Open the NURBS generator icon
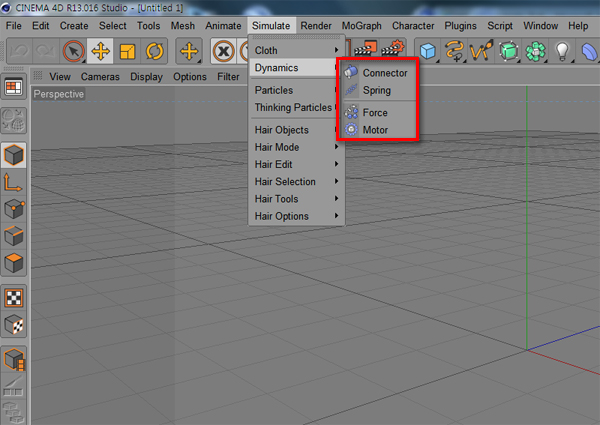The height and width of the screenshot is (425, 600). click(x=481, y=51)
